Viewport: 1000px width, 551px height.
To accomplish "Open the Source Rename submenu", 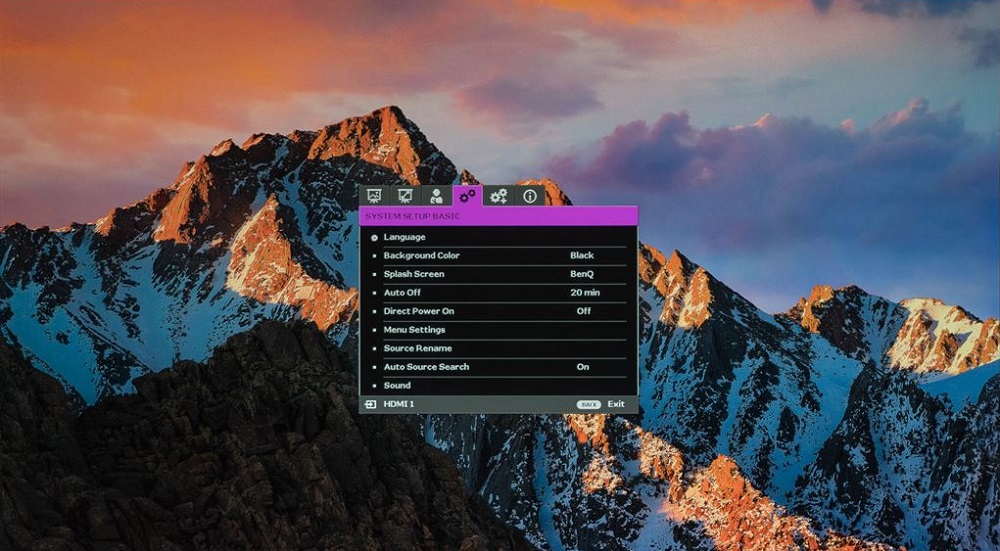I will [x=499, y=348].
